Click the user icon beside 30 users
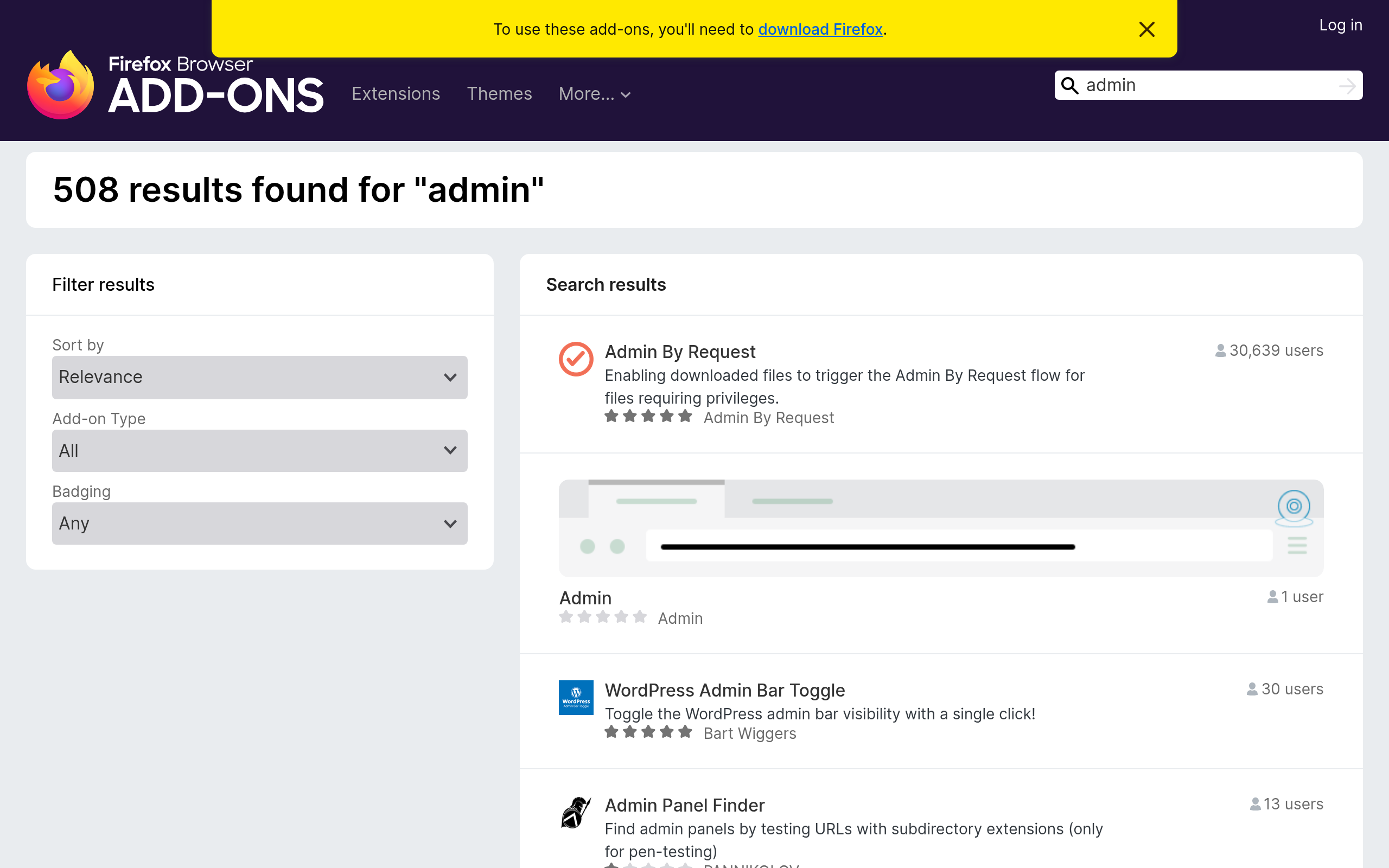 (1252, 689)
